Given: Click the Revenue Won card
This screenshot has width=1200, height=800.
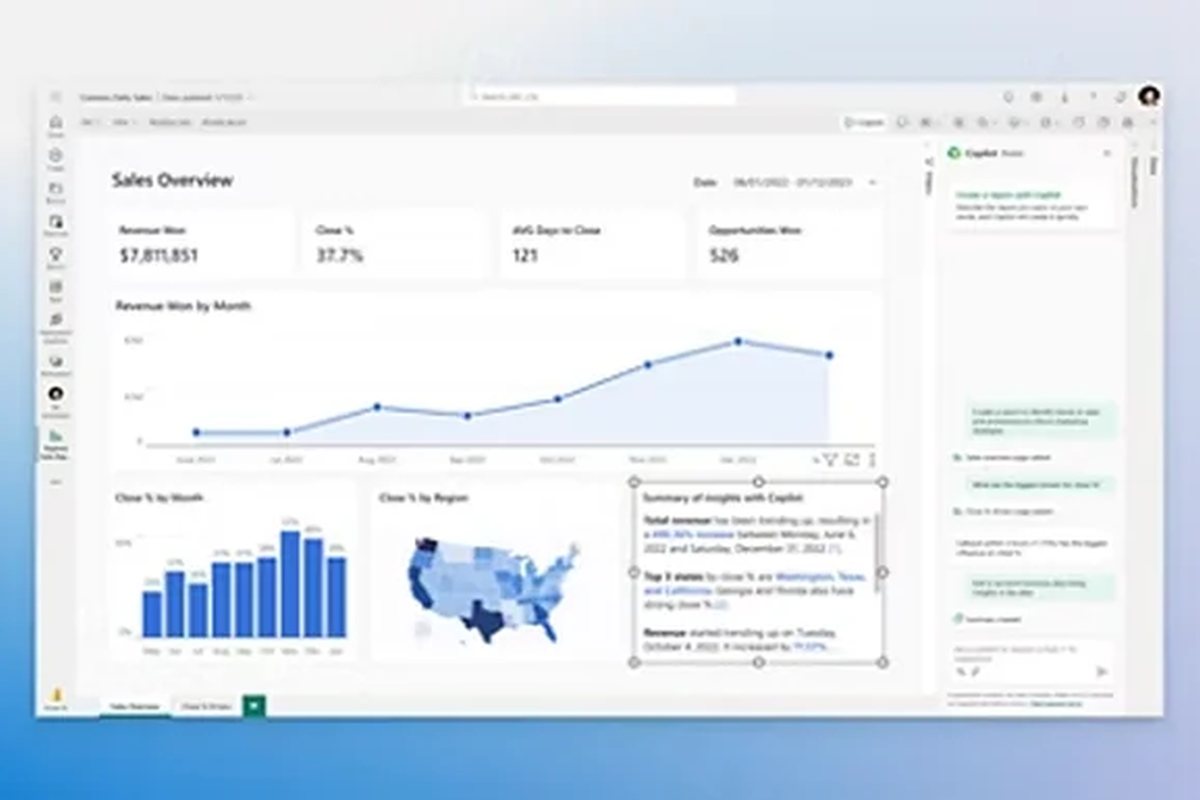Looking at the screenshot, I should [x=201, y=244].
